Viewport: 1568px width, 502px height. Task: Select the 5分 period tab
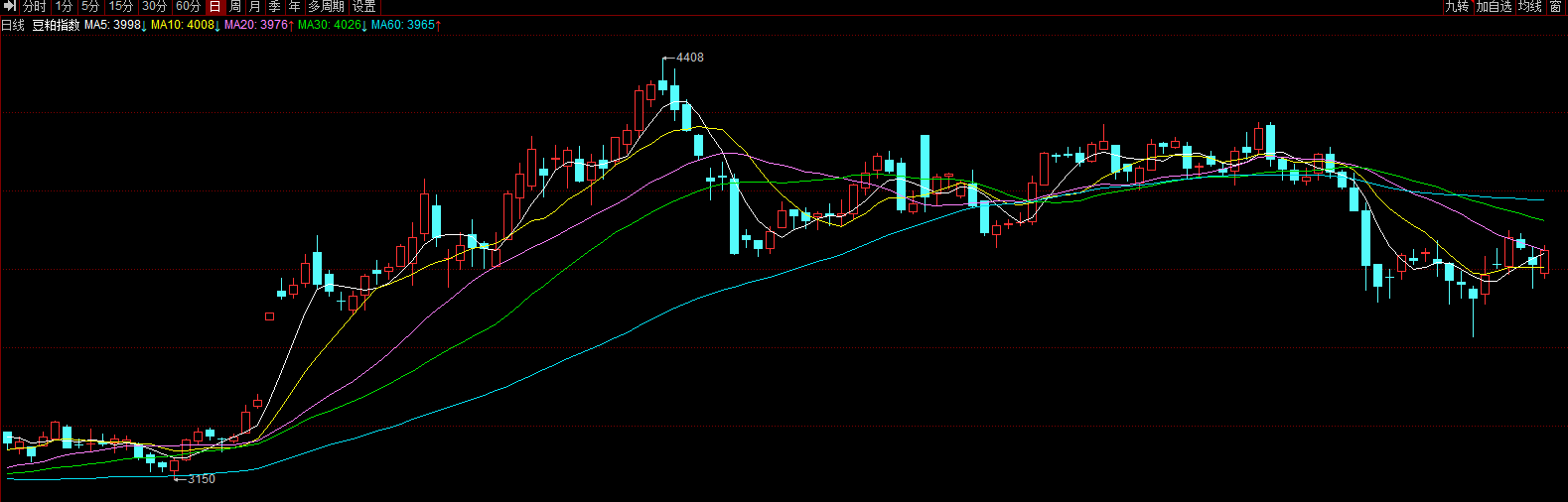[x=90, y=6]
